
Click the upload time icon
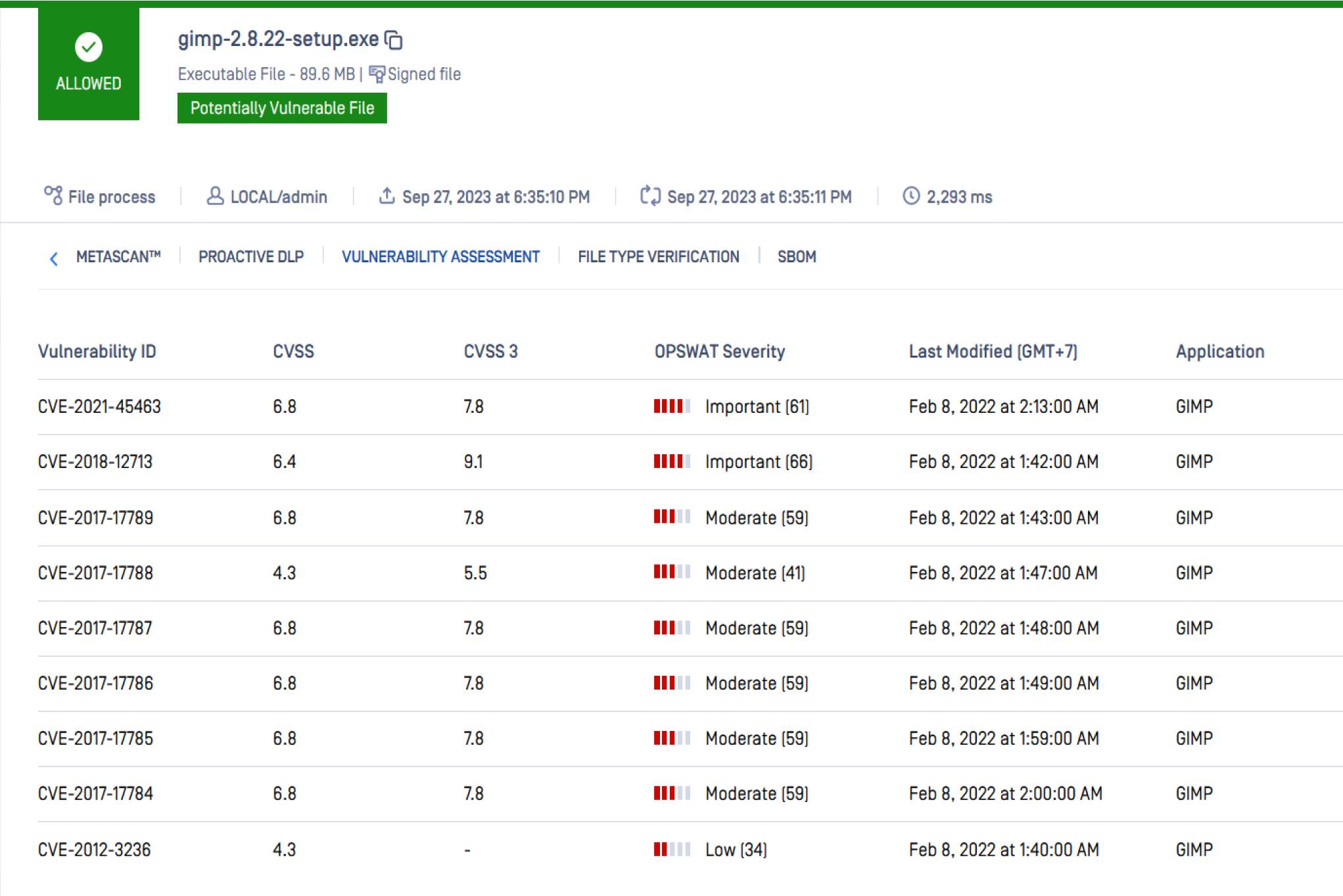pos(387,196)
